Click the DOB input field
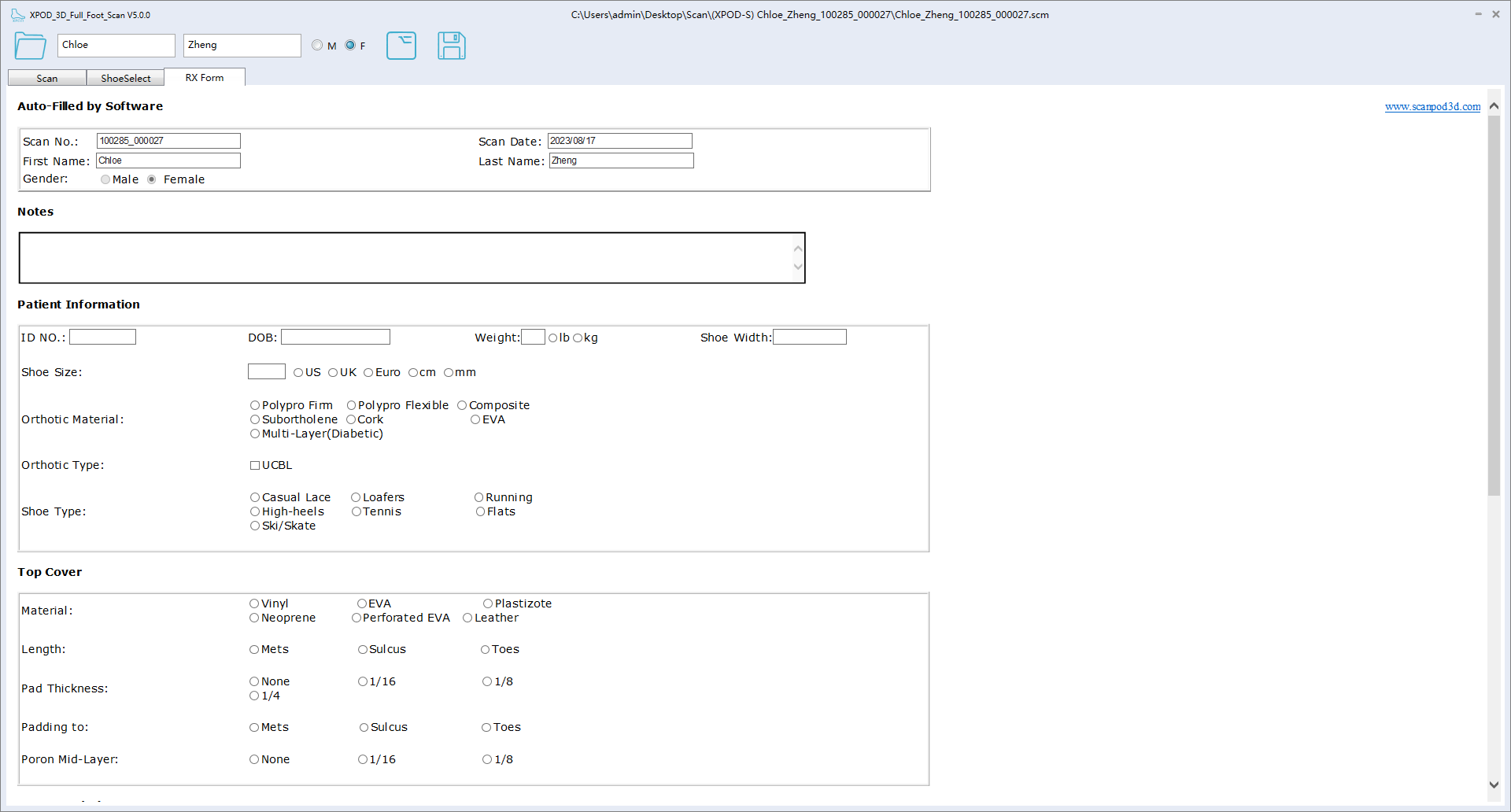The width and height of the screenshot is (1511, 812). click(x=335, y=338)
